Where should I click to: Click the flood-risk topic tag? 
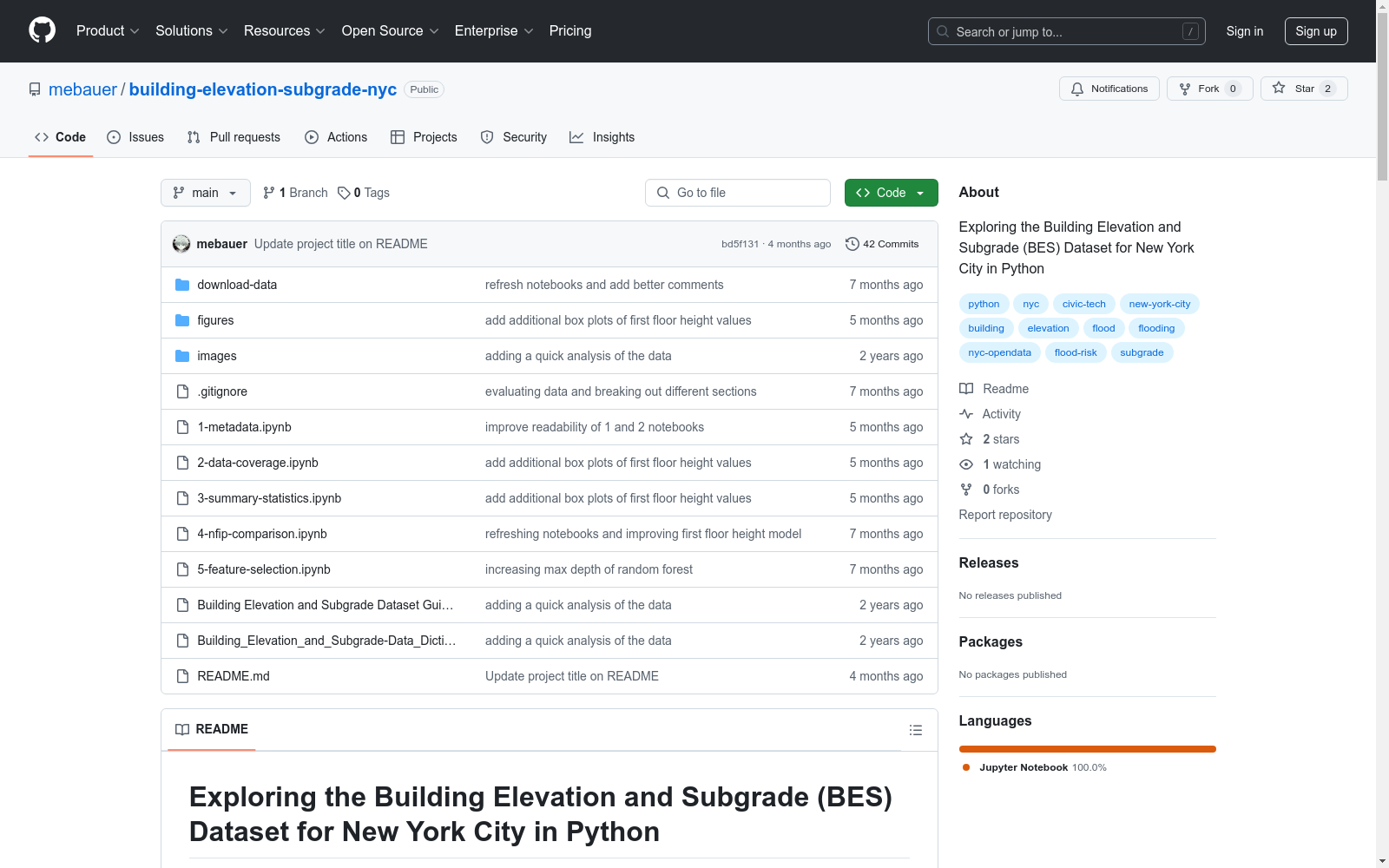[1076, 352]
